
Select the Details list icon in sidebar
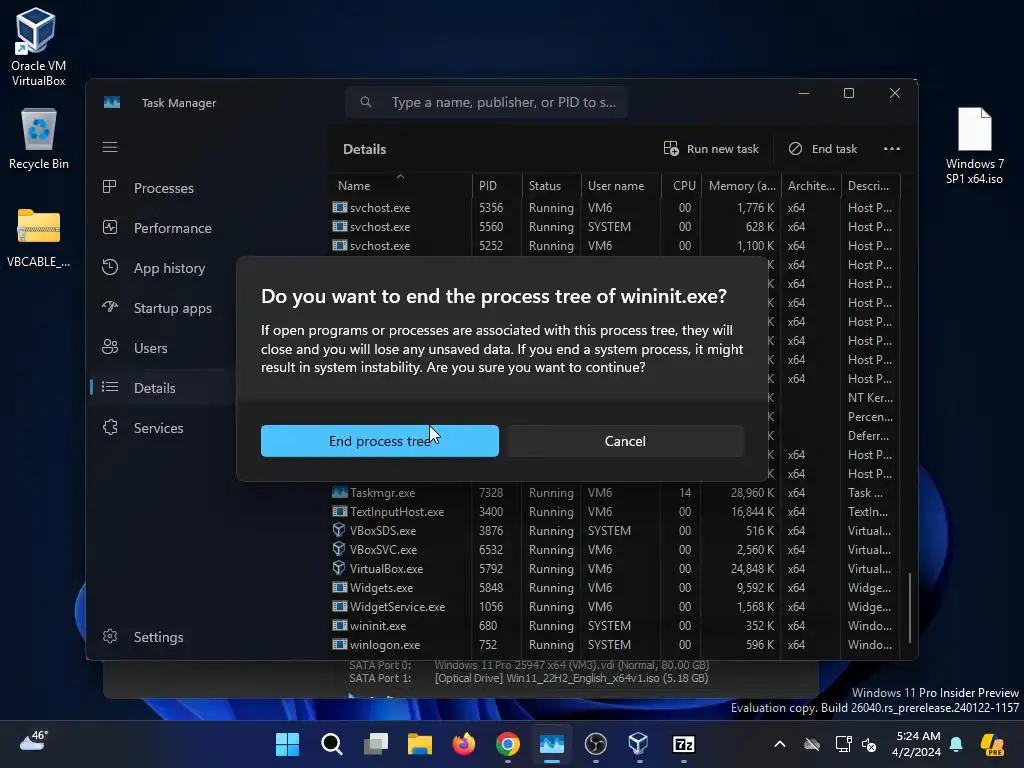tap(110, 387)
